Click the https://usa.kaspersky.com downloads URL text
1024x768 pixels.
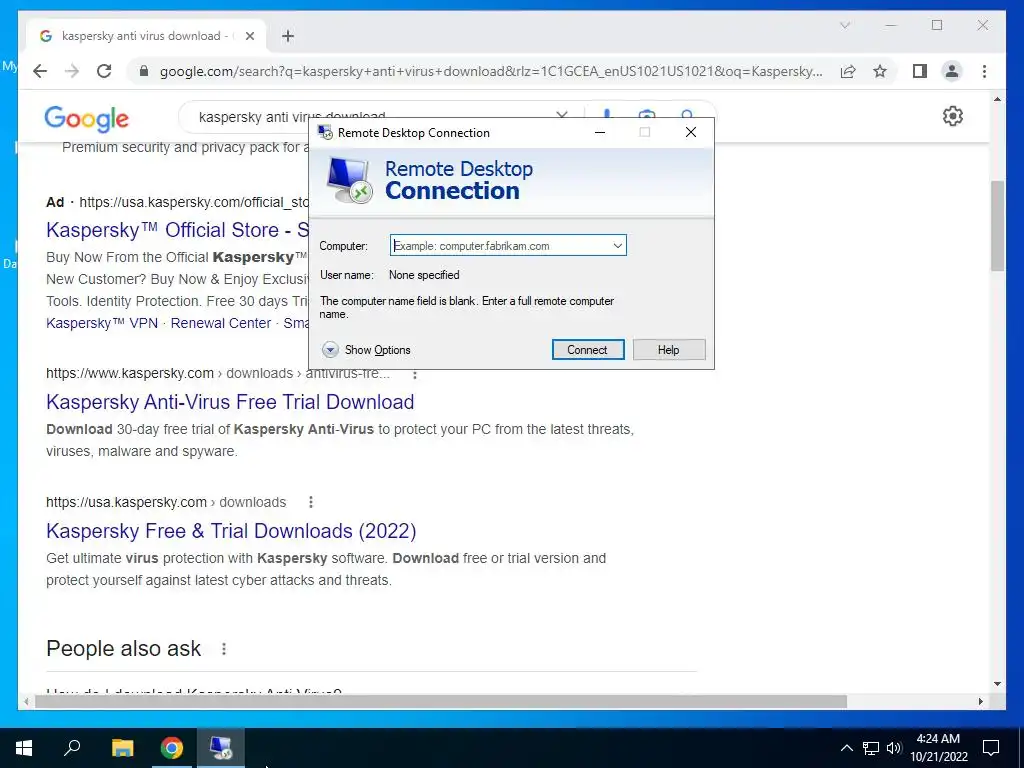pyautogui.click(x=166, y=502)
